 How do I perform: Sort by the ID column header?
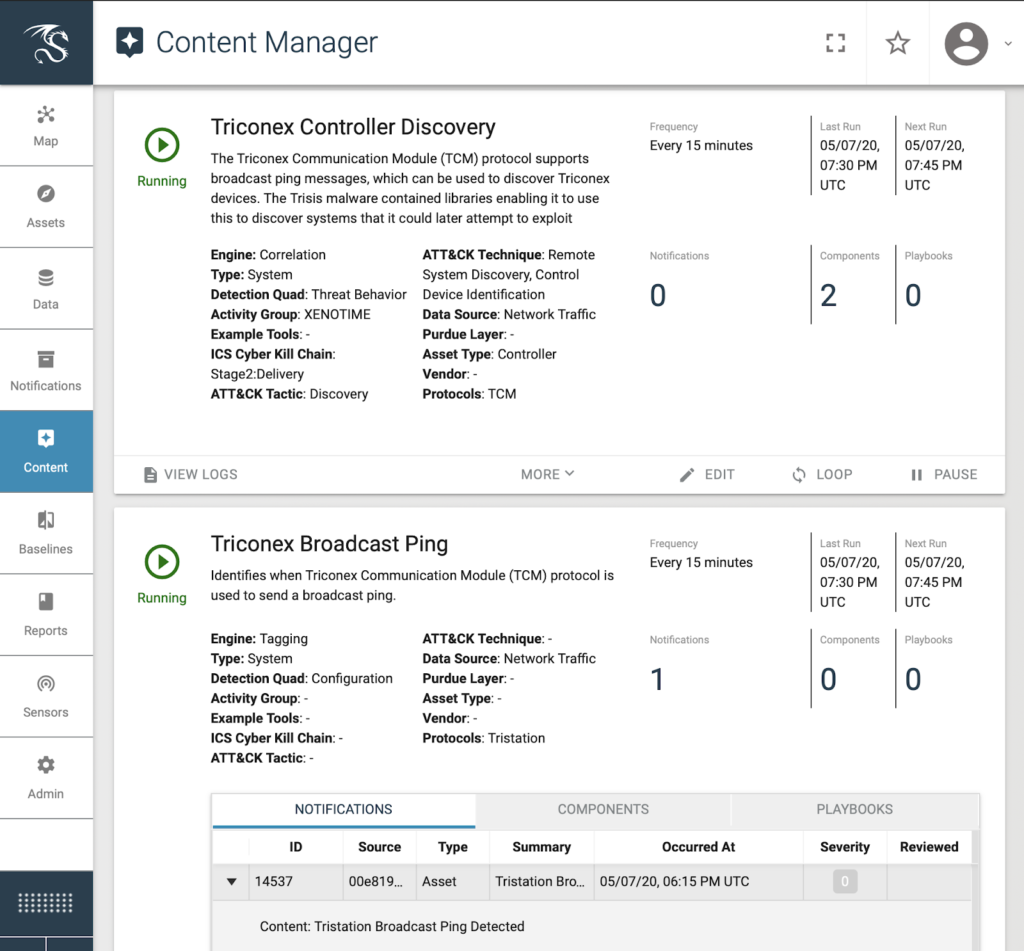[x=296, y=847]
